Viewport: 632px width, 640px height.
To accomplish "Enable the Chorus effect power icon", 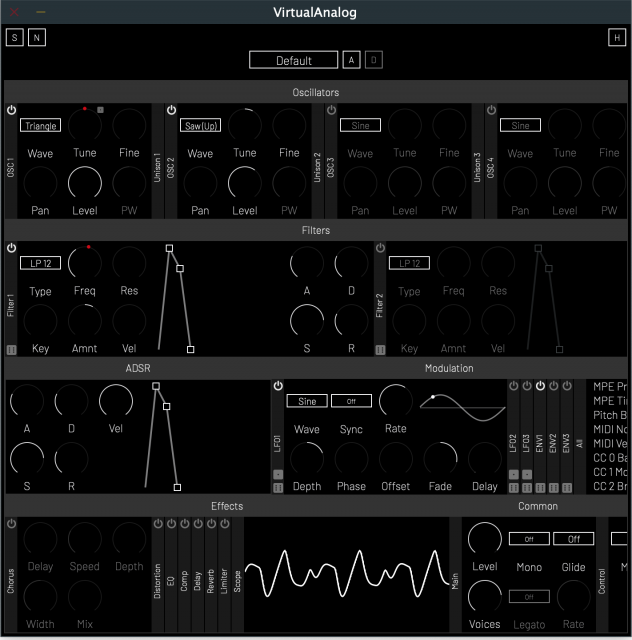I will tap(11, 524).
